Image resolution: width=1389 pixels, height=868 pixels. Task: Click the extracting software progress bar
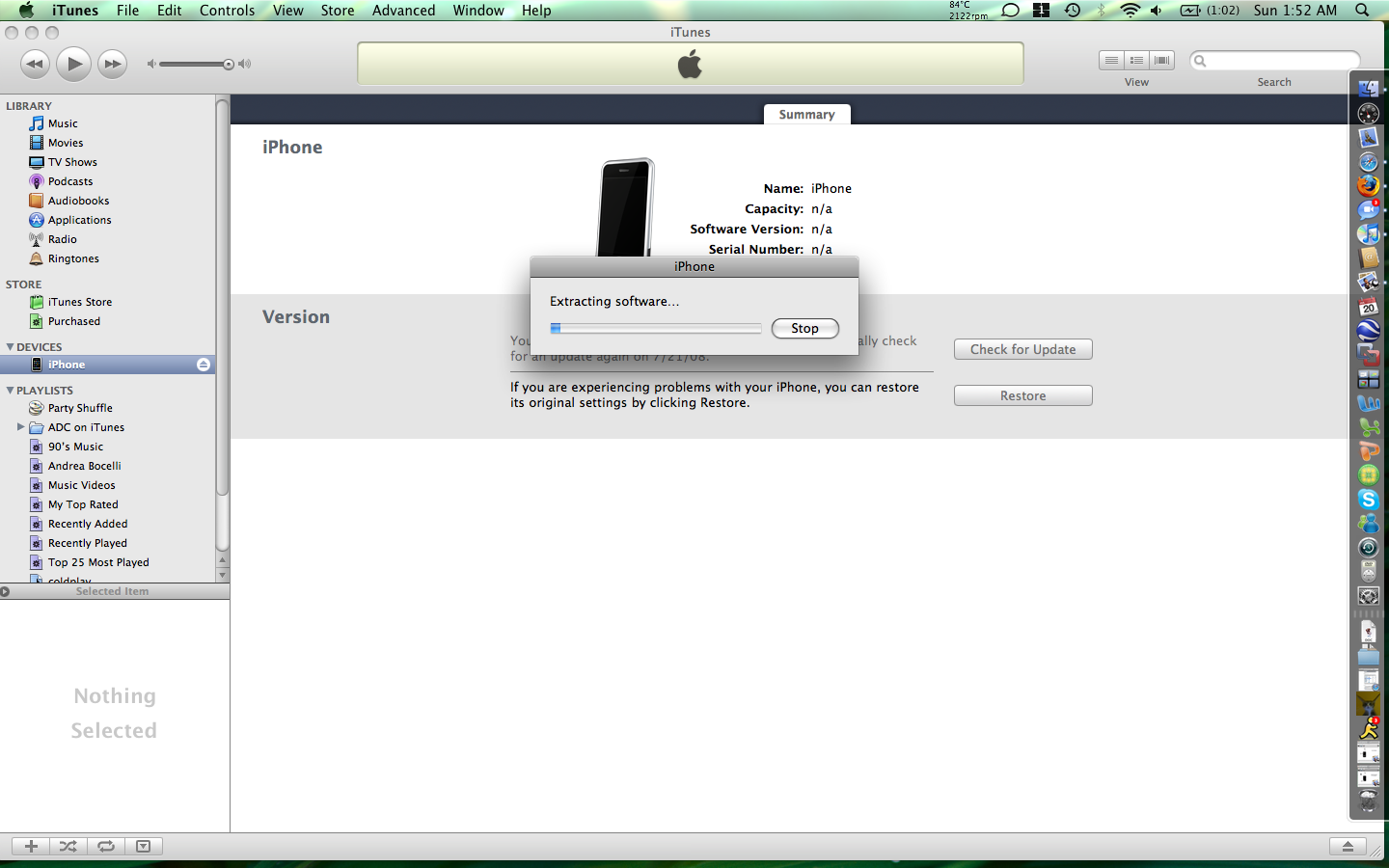[656, 328]
